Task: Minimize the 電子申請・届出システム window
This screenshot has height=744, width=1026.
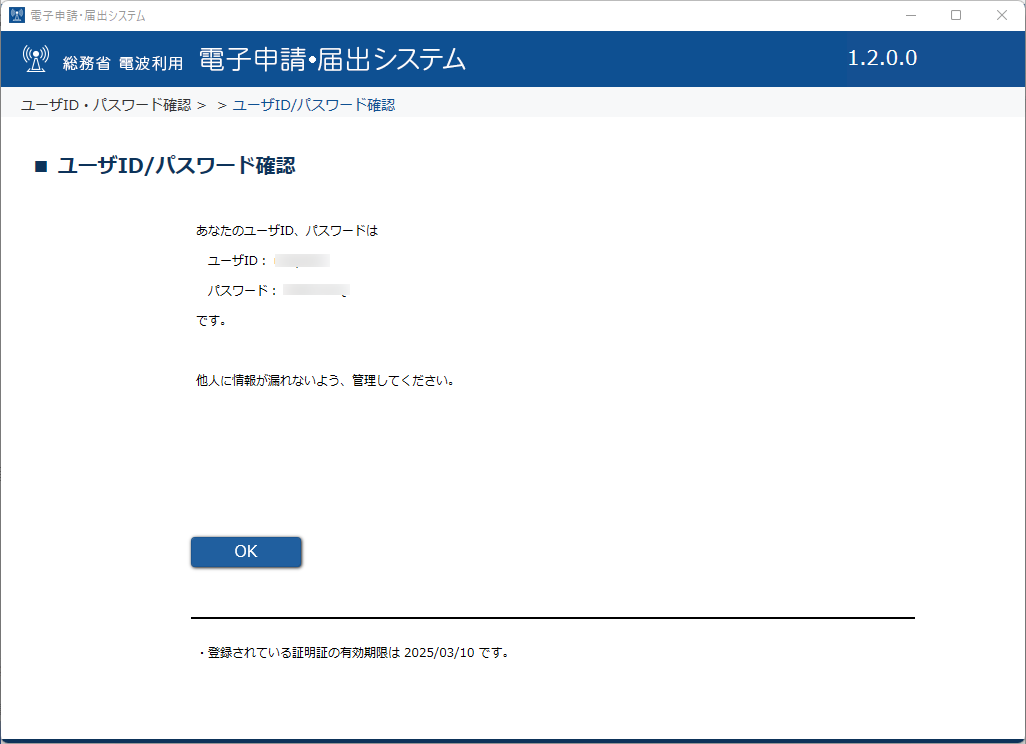Action: [911, 15]
